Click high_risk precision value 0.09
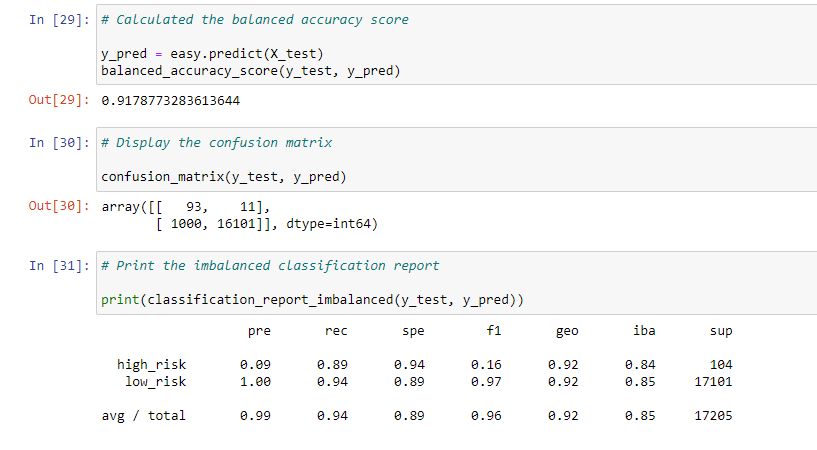817x450 pixels. click(255, 365)
